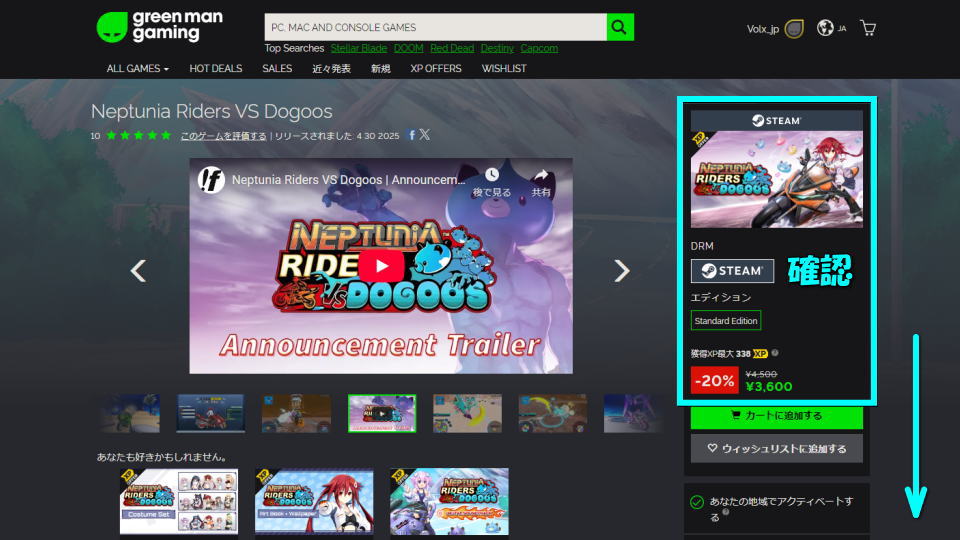Click the Destiny top search link
The height and width of the screenshot is (540, 960).
coord(497,48)
